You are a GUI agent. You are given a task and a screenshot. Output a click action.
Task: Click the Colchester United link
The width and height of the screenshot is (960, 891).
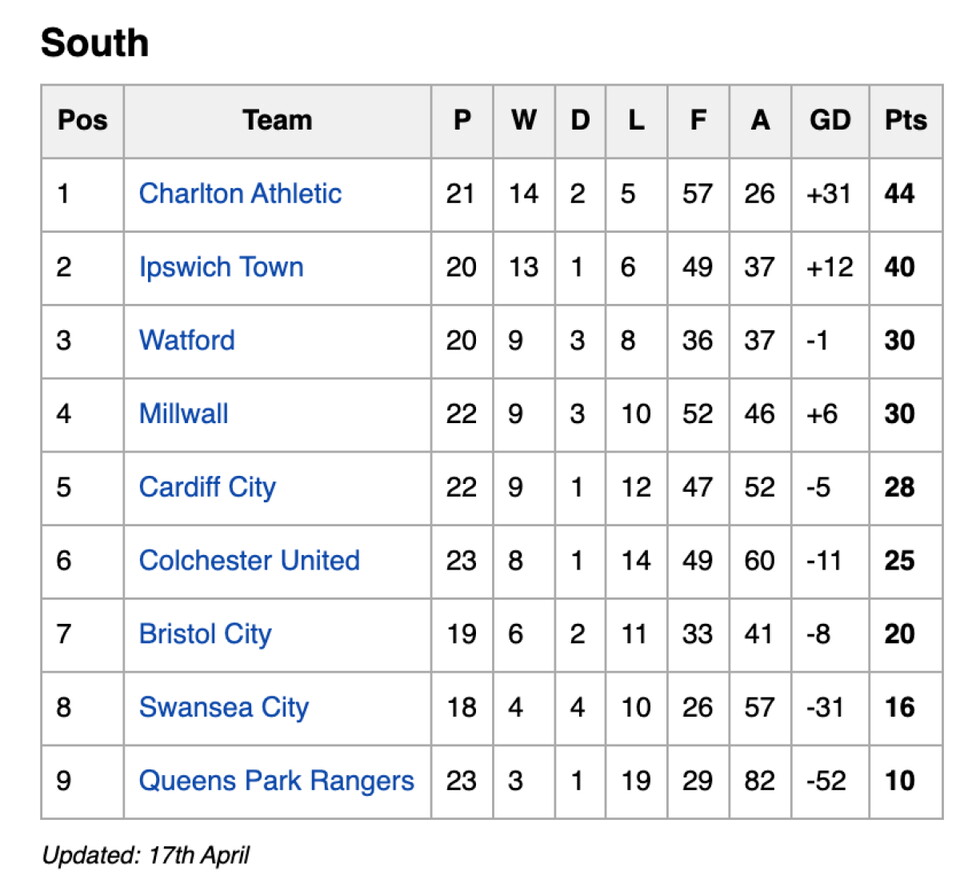[249, 560]
